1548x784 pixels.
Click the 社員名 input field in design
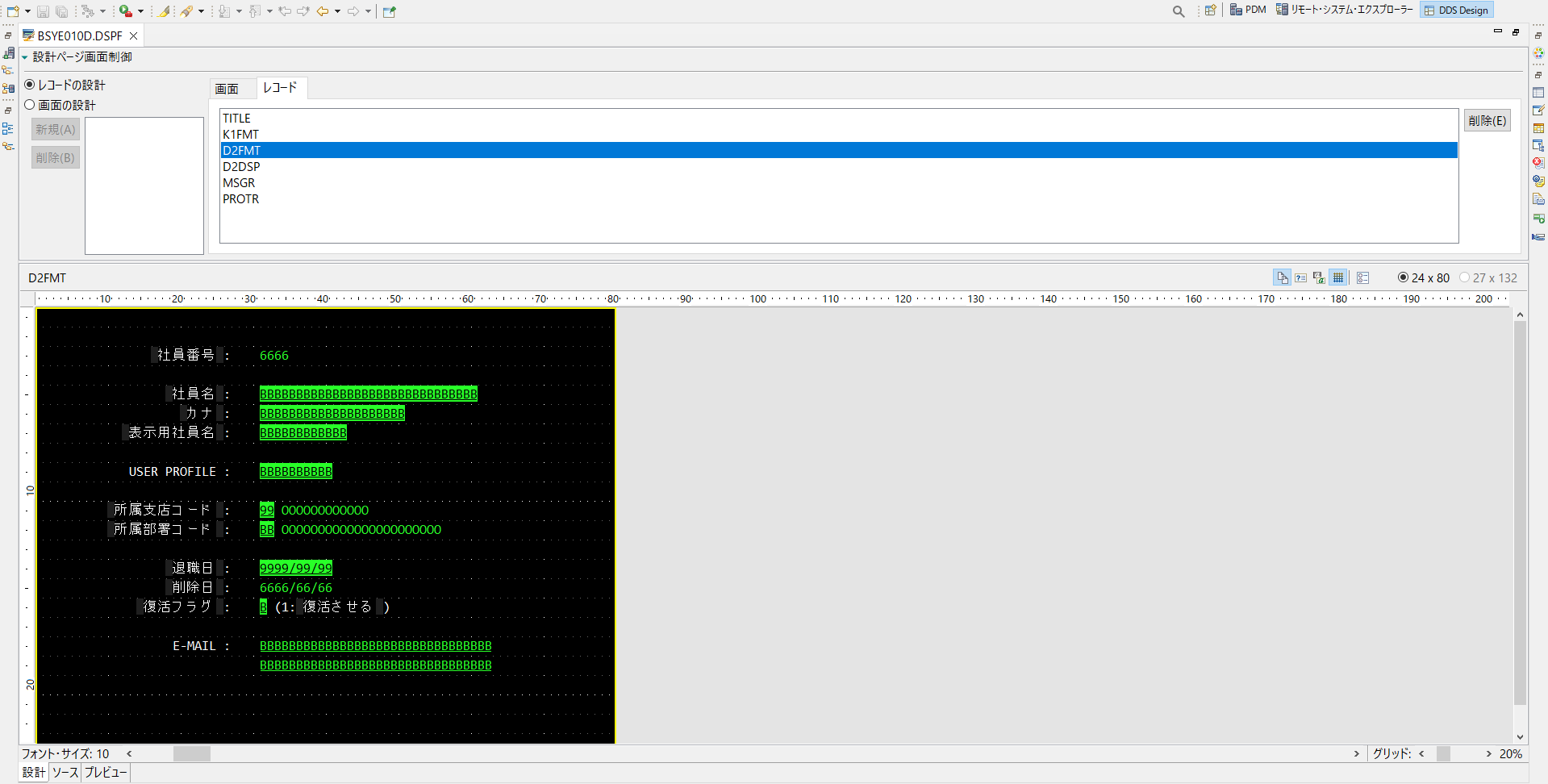369,394
